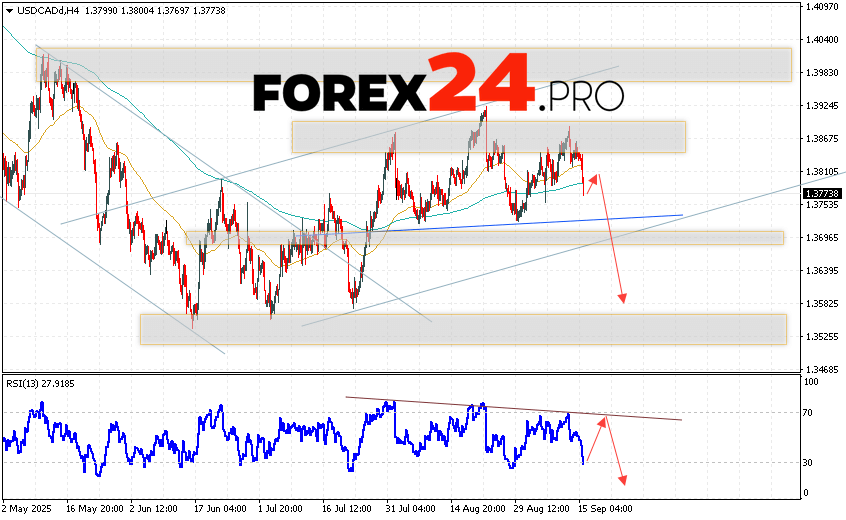Click the bottom support zone near 1.35525

[x=462, y=329]
